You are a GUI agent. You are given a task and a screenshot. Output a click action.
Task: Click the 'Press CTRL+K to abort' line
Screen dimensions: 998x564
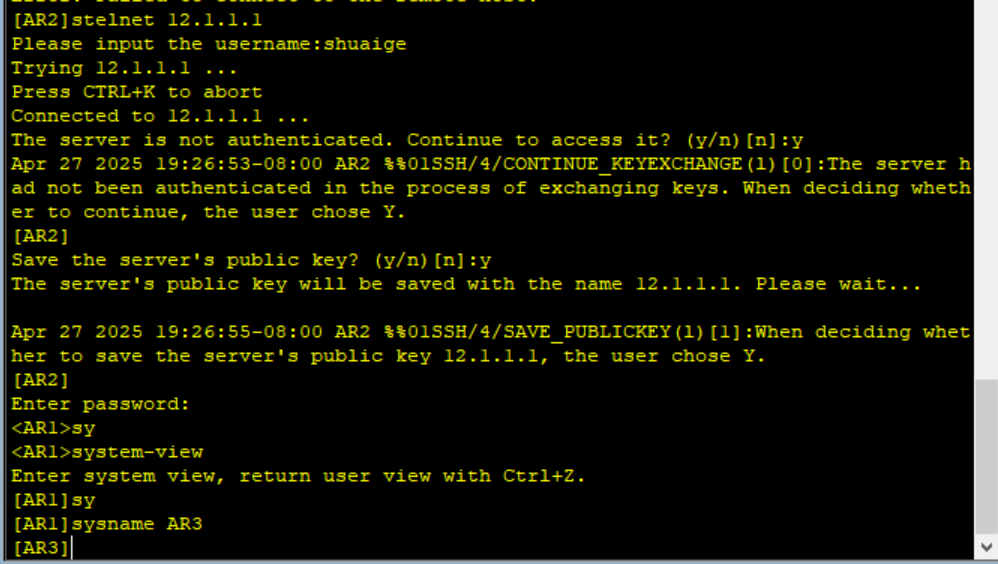tap(137, 92)
